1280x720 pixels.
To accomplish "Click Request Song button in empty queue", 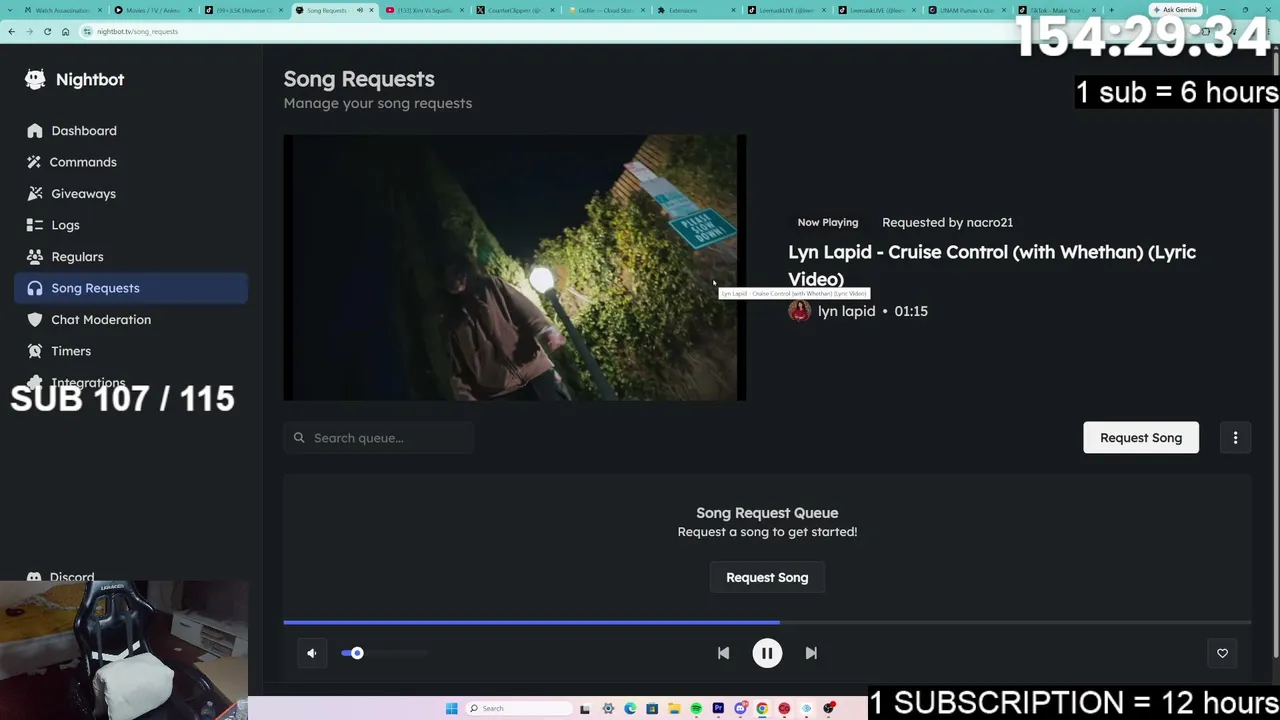I will (767, 578).
